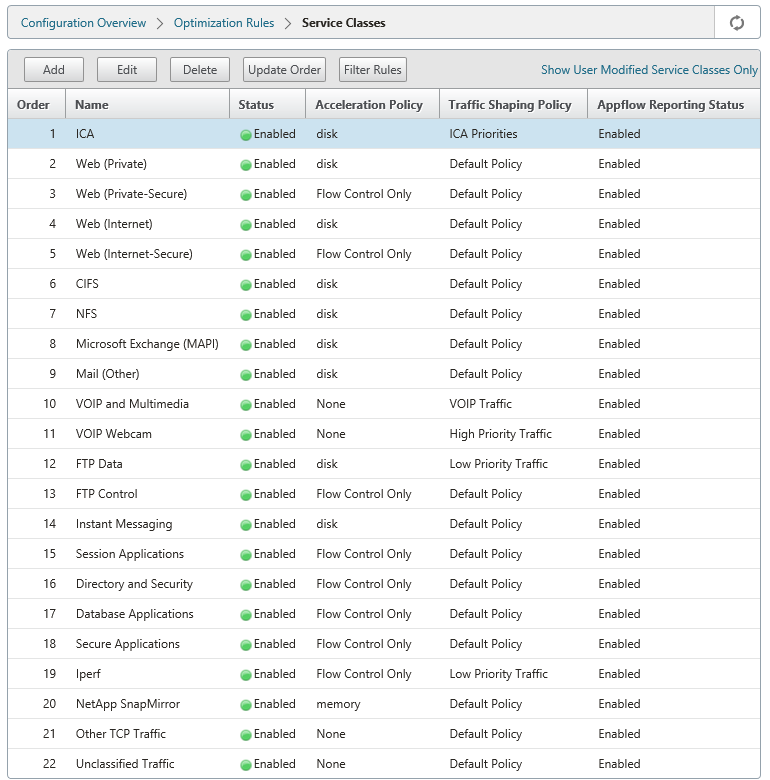Viewport: 770px width, 780px height.
Task: Open Optimization Rules breadcrumb link
Action: coord(224,23)
